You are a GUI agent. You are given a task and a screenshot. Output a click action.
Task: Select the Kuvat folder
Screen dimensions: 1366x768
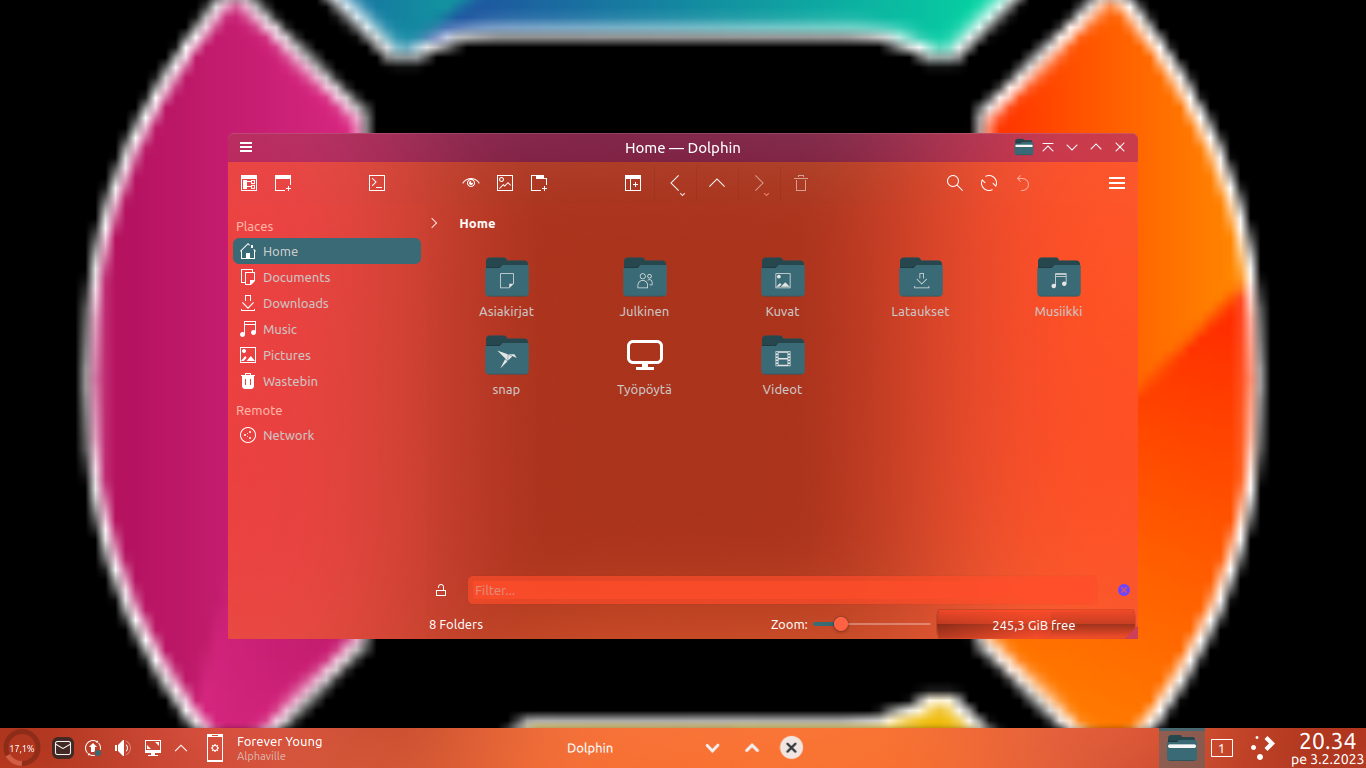782,287
